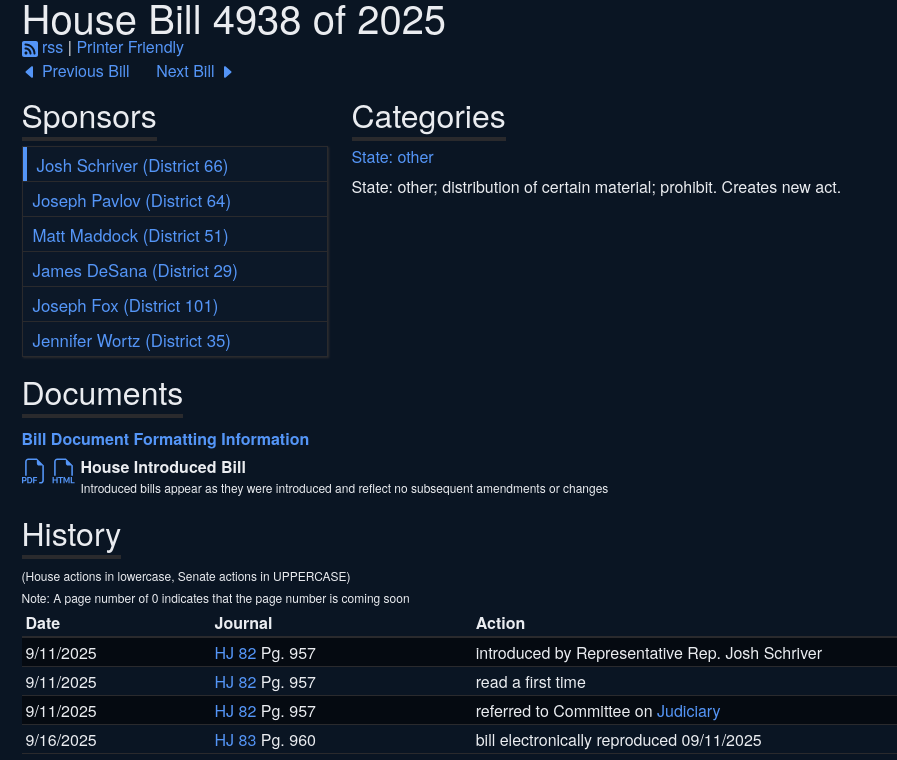897x760 pixels.
Task: Go to Next Bill
Action: [185, 71]
